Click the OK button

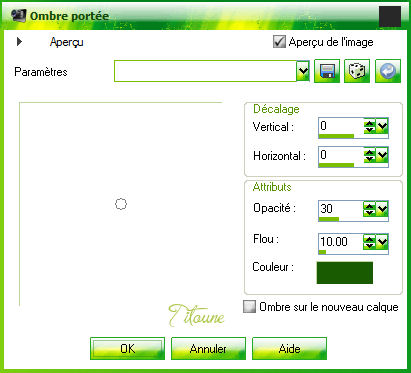pos(127,348)
